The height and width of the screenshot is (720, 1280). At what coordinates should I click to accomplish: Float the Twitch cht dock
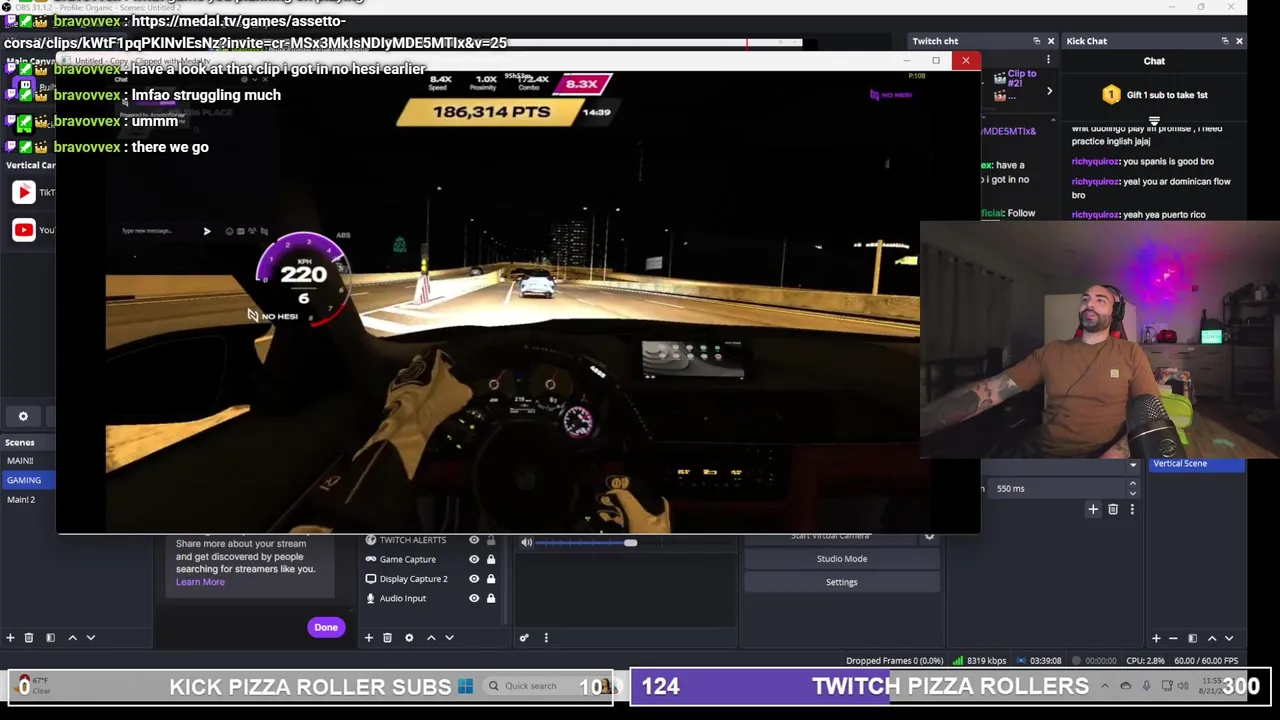point(1036,41)
